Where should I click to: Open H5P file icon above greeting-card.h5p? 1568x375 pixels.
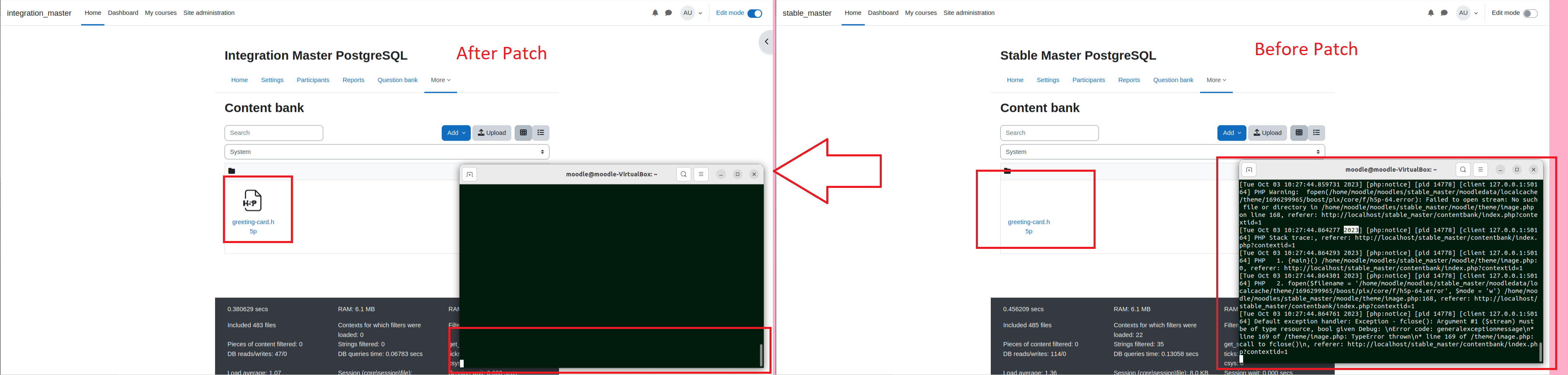click(253, 201)
